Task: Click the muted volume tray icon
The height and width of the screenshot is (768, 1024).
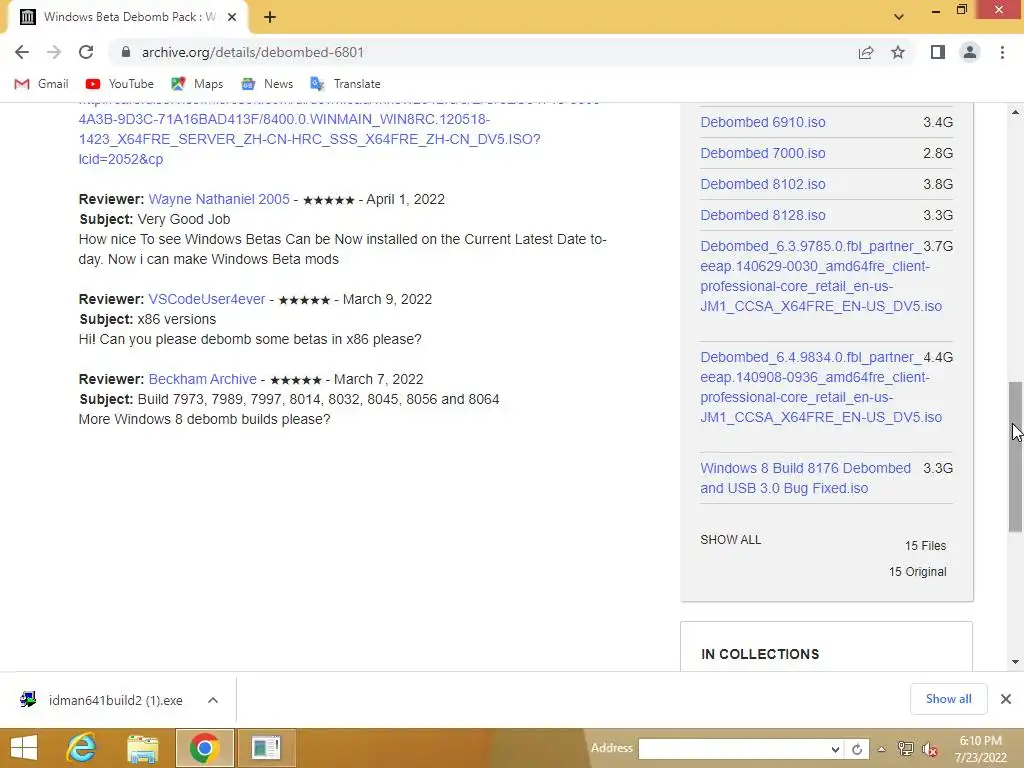Action: 930,749
